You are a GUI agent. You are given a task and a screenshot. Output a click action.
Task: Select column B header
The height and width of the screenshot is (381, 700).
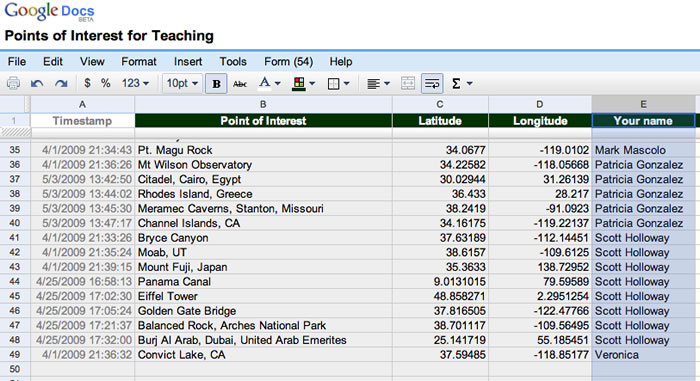pos(263,104)
